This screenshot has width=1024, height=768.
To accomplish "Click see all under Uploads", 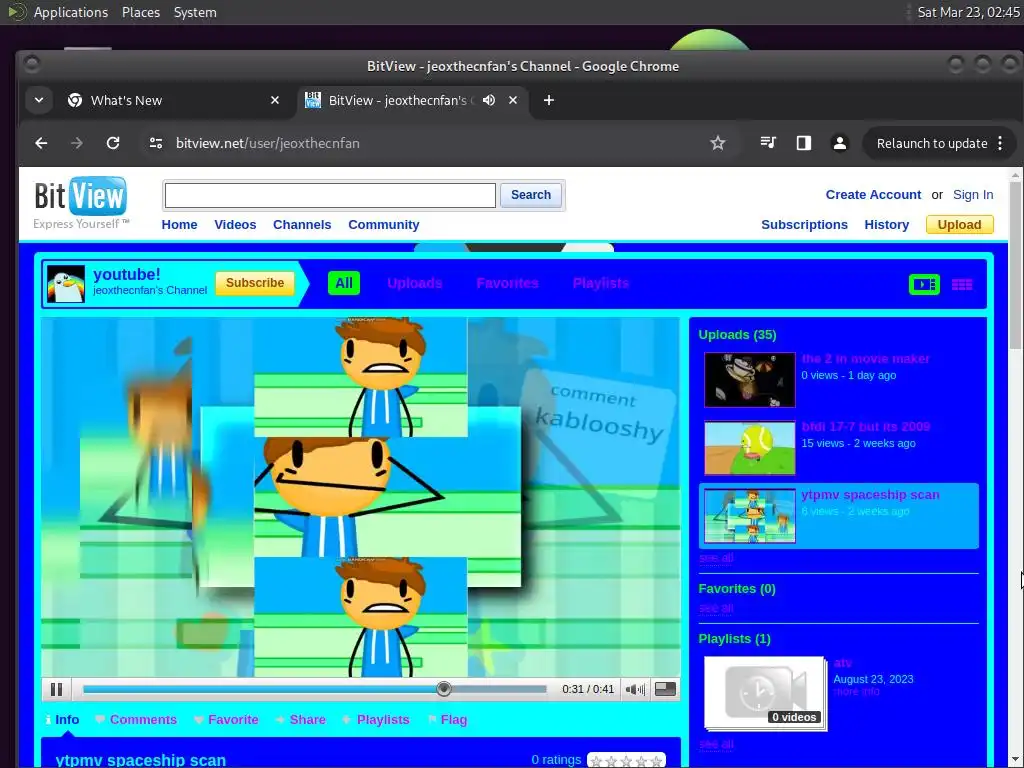I will pos(716,558).
